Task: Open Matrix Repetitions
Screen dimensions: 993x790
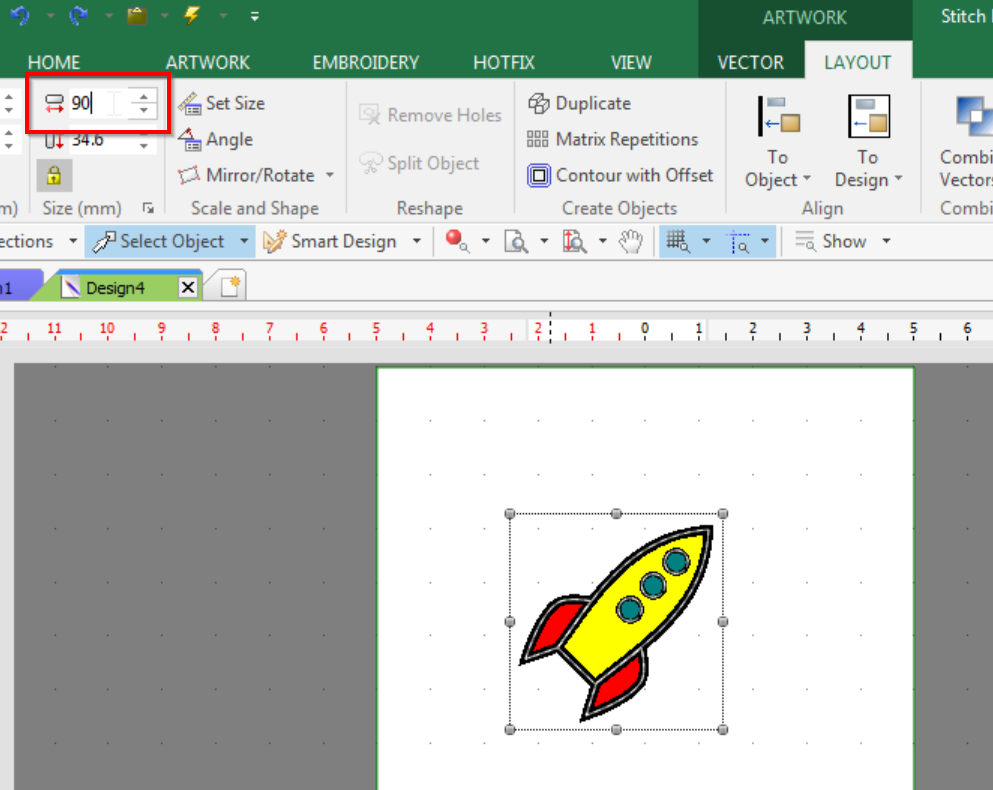Action: (x=611, y=139)
